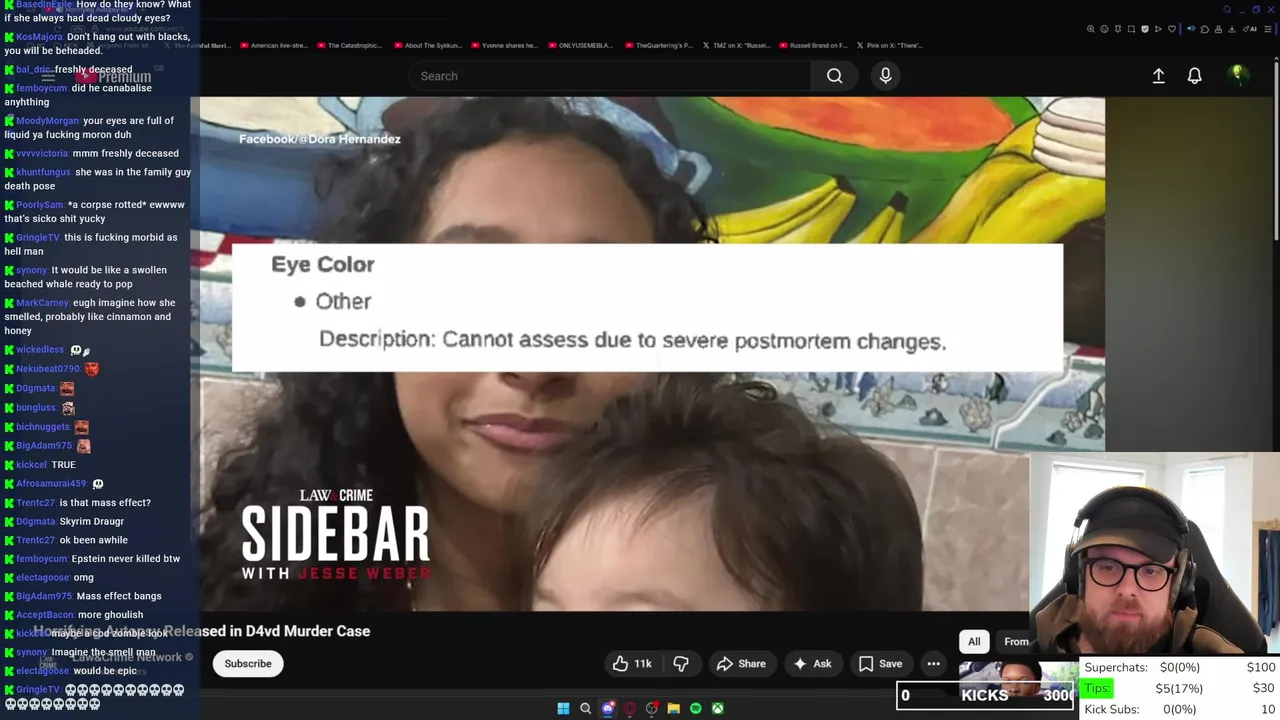Open bookmark Russell Brand on F...
Viewport: 1280px width, 720px height.
[813, 45]
